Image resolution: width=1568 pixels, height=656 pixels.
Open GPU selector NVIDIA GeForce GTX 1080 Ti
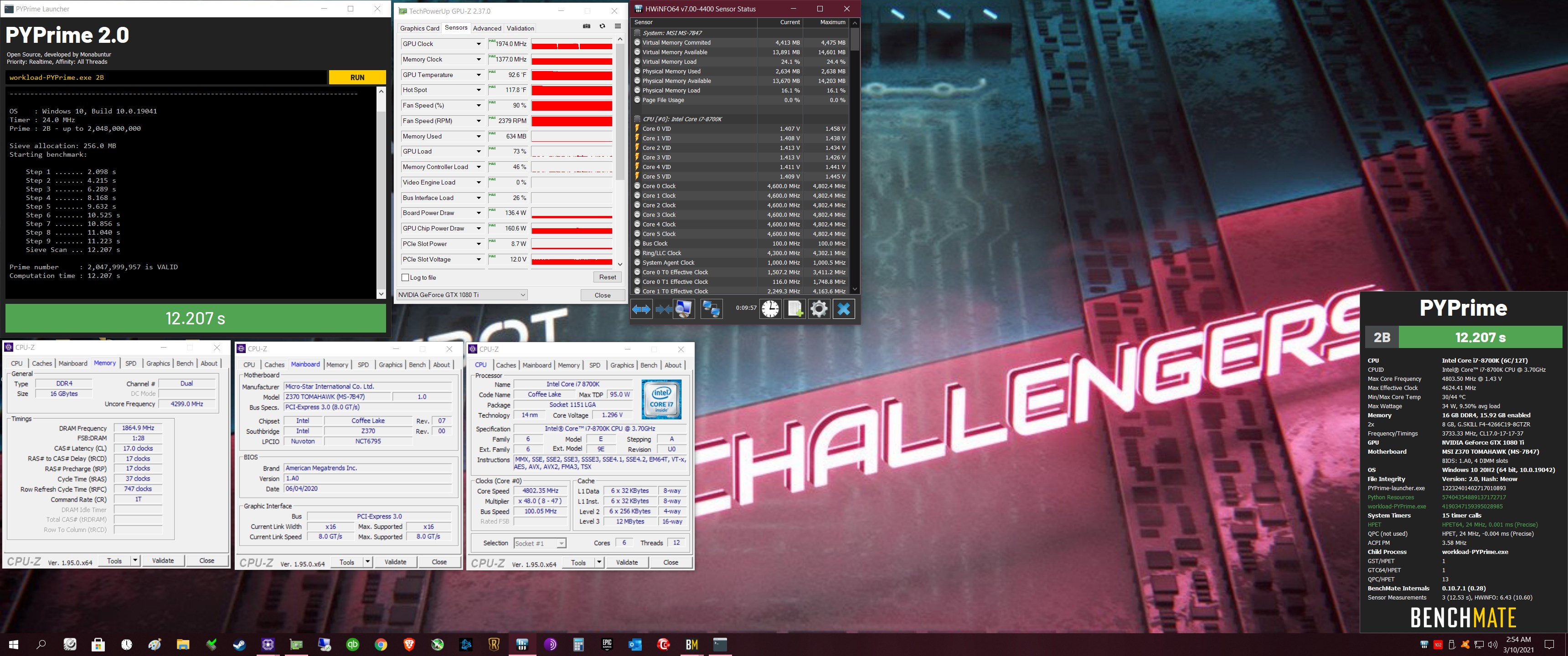click(x=461, y=295)
